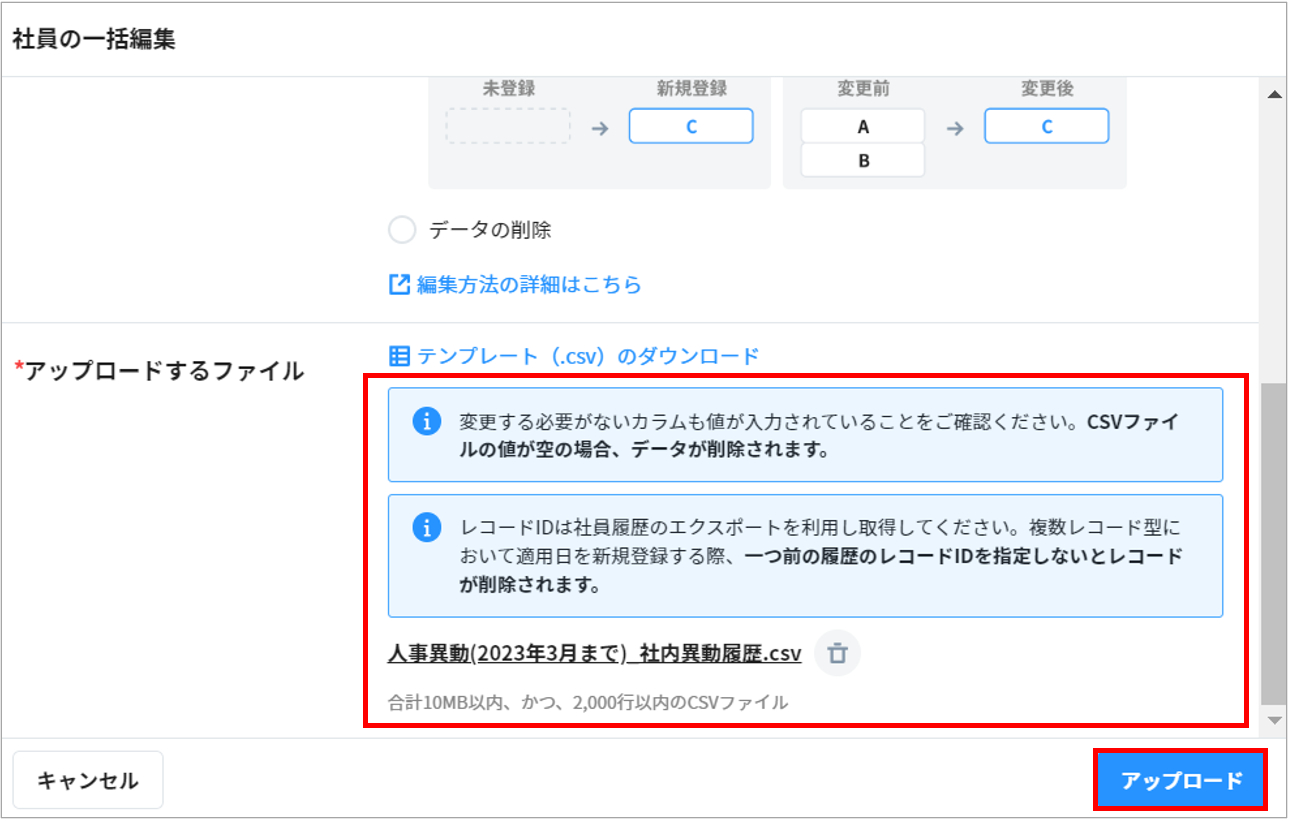
Task: Click the info icon in the レコードID notice
Action: pyautogui.click(x=427, y=527)
